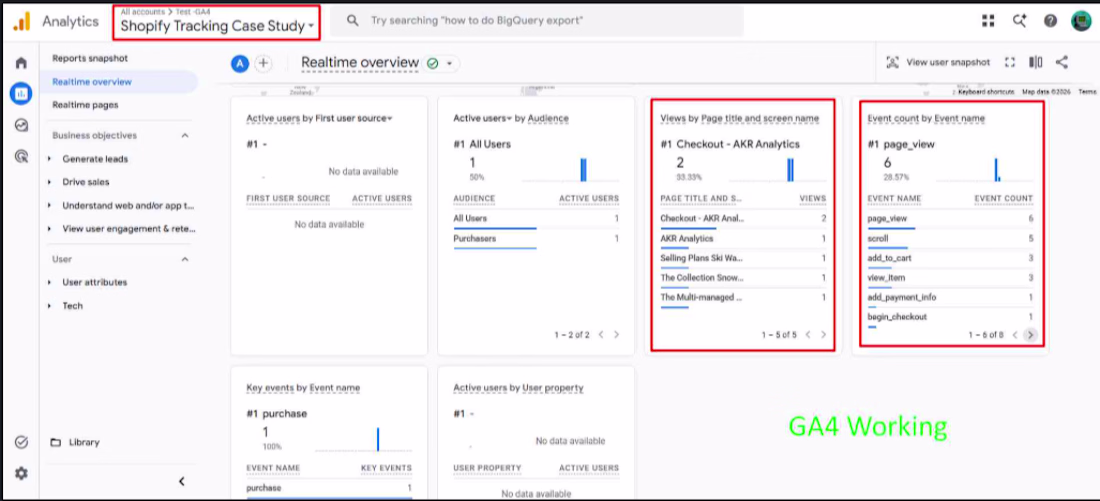Screen dimensions: 1100x501
Task: Collapse the User section
Action: (185, 259)
